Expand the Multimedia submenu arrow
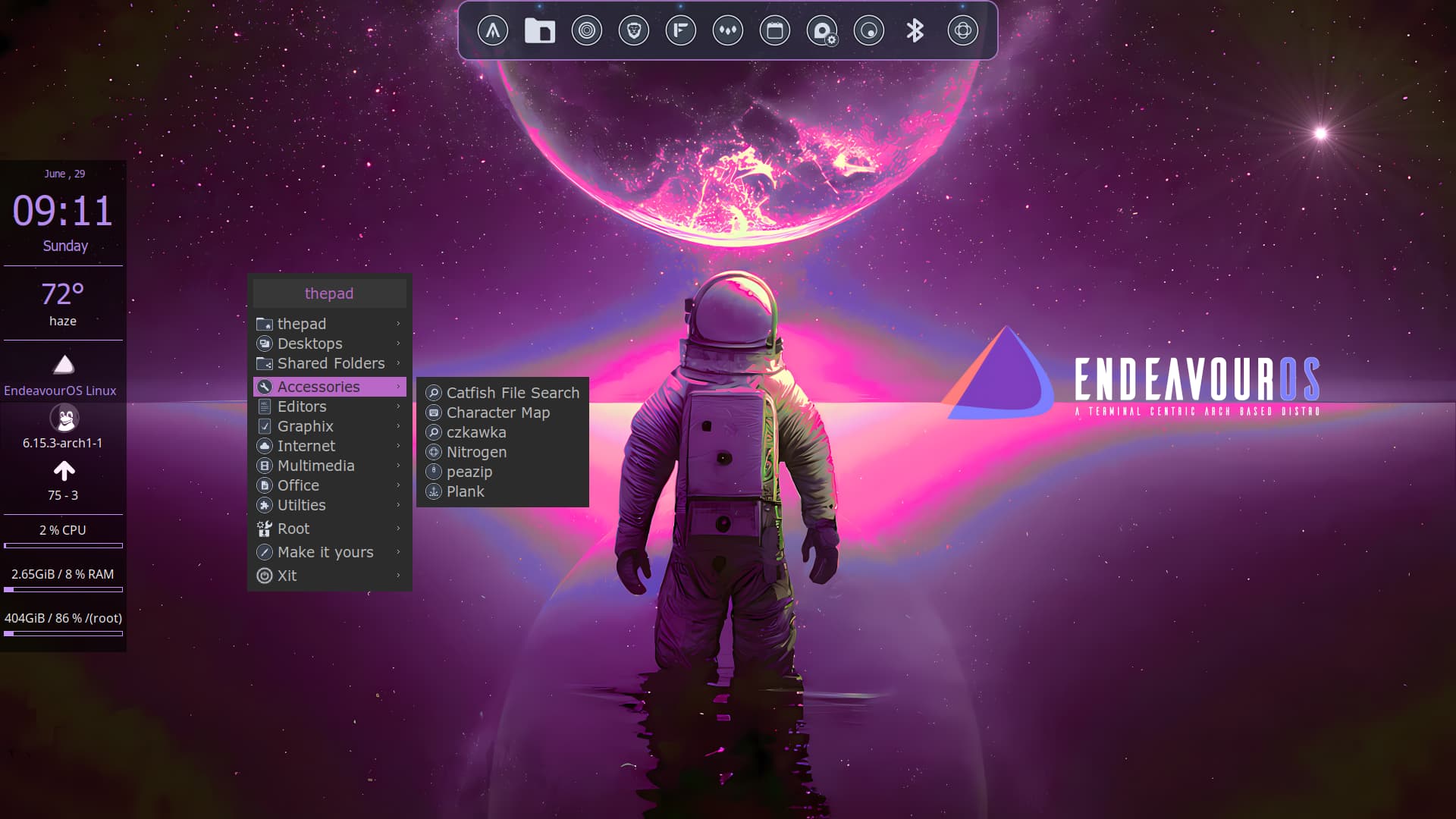Image resolution: width=1456 pixels, height=819 pixels. click(398, 466)
